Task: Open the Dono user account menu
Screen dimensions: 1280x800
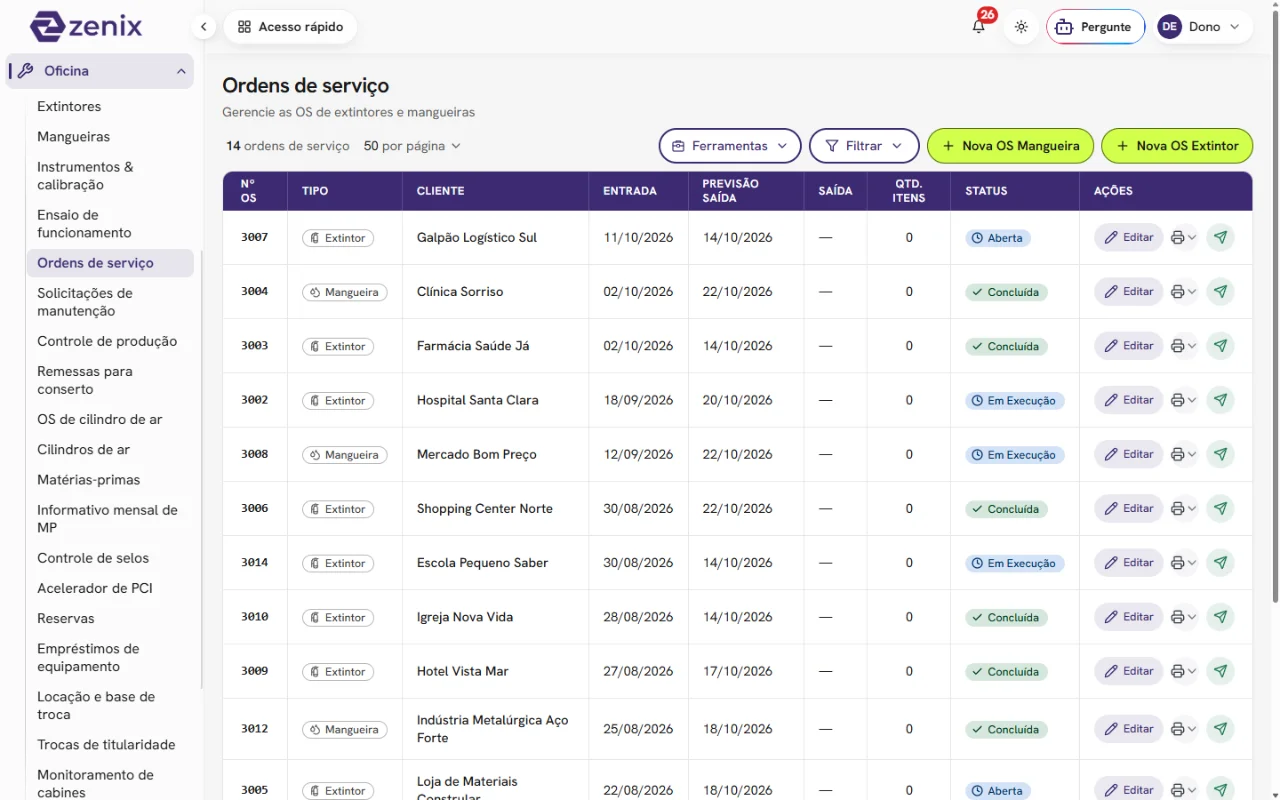Action: (x=1199, y=27)
